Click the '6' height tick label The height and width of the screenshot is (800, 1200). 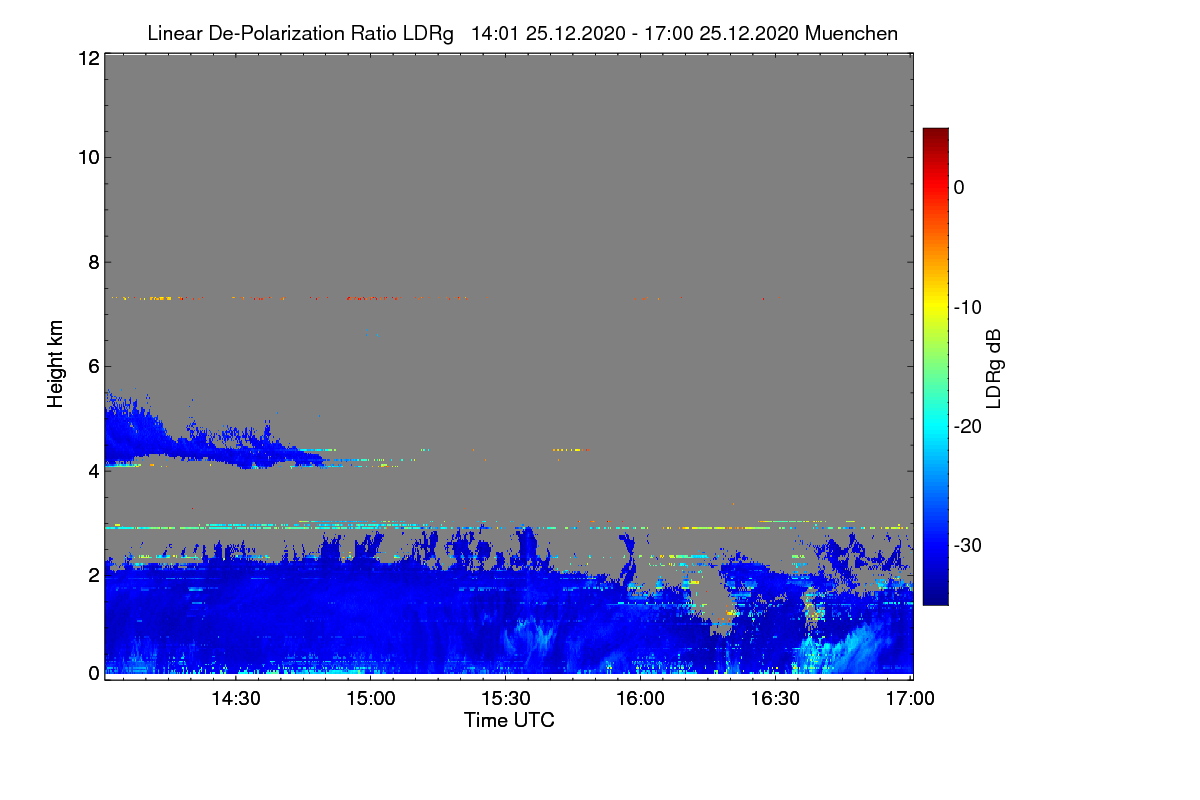tap(93, 367)
